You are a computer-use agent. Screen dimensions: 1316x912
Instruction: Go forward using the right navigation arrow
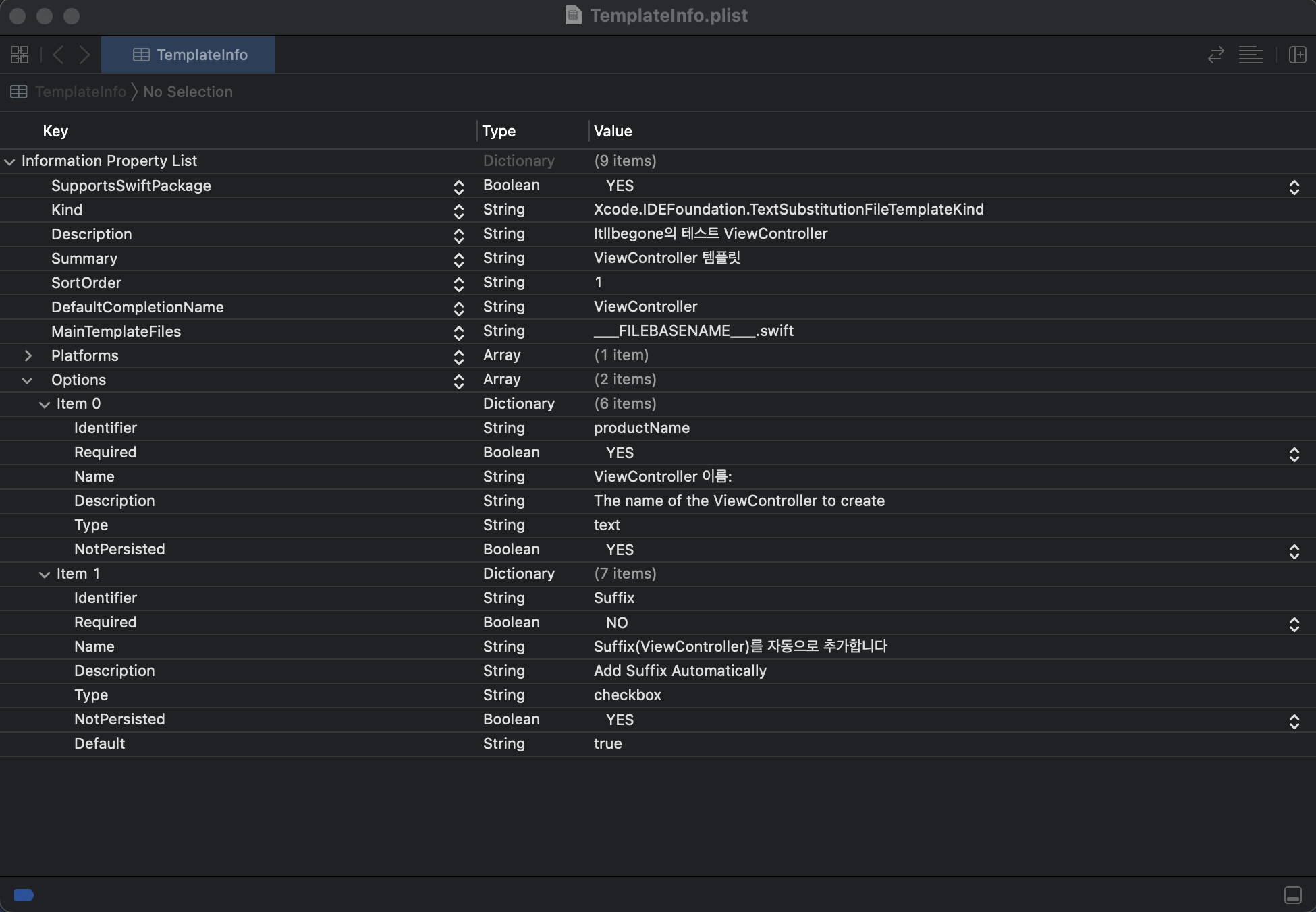tap(84, 55)
